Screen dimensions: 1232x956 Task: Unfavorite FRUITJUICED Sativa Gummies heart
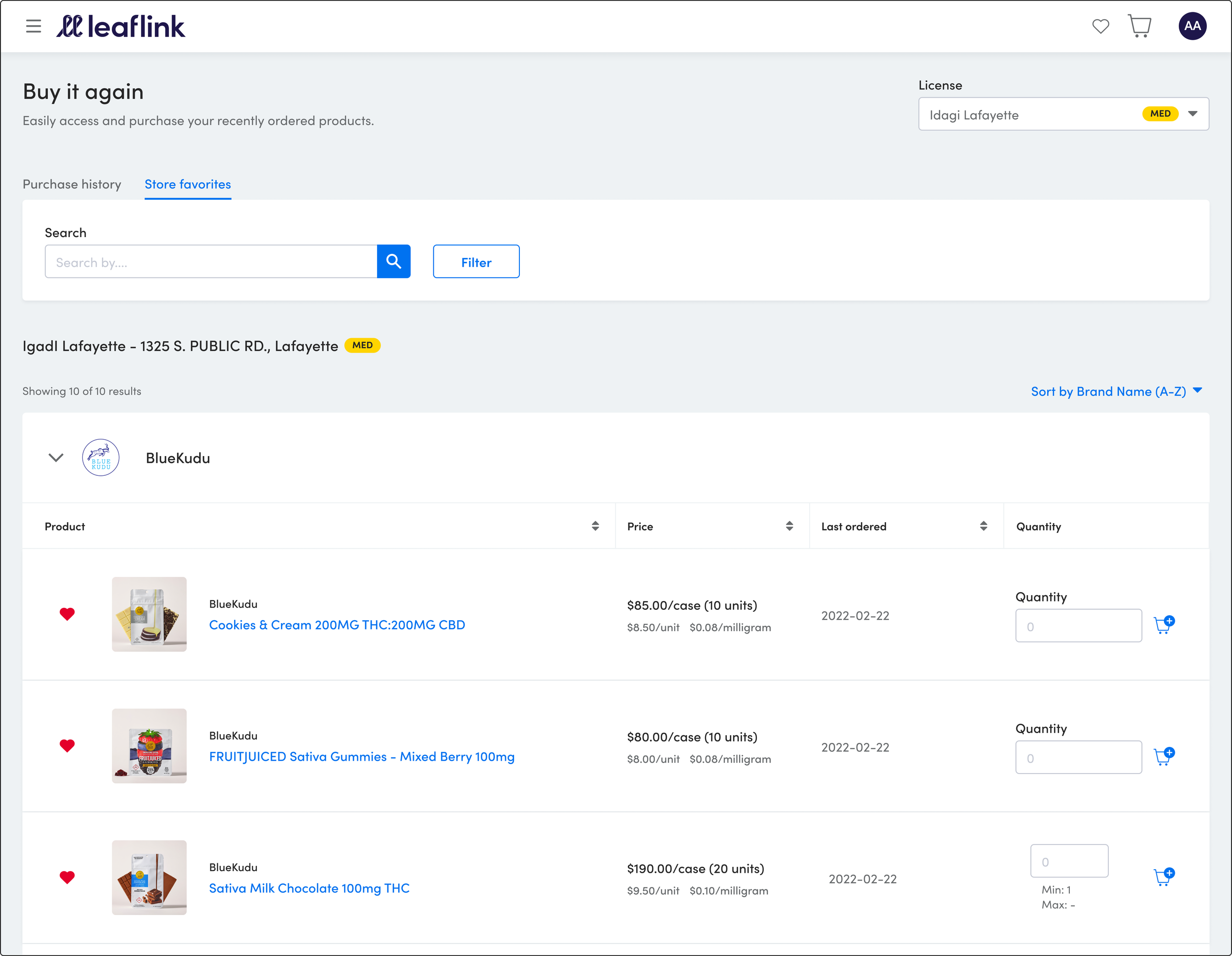click(x=67, y=745)
